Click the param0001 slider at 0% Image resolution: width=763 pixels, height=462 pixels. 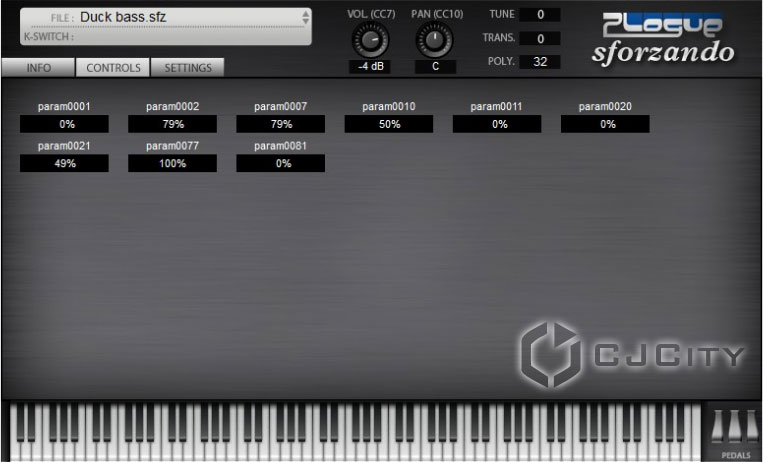66,124
